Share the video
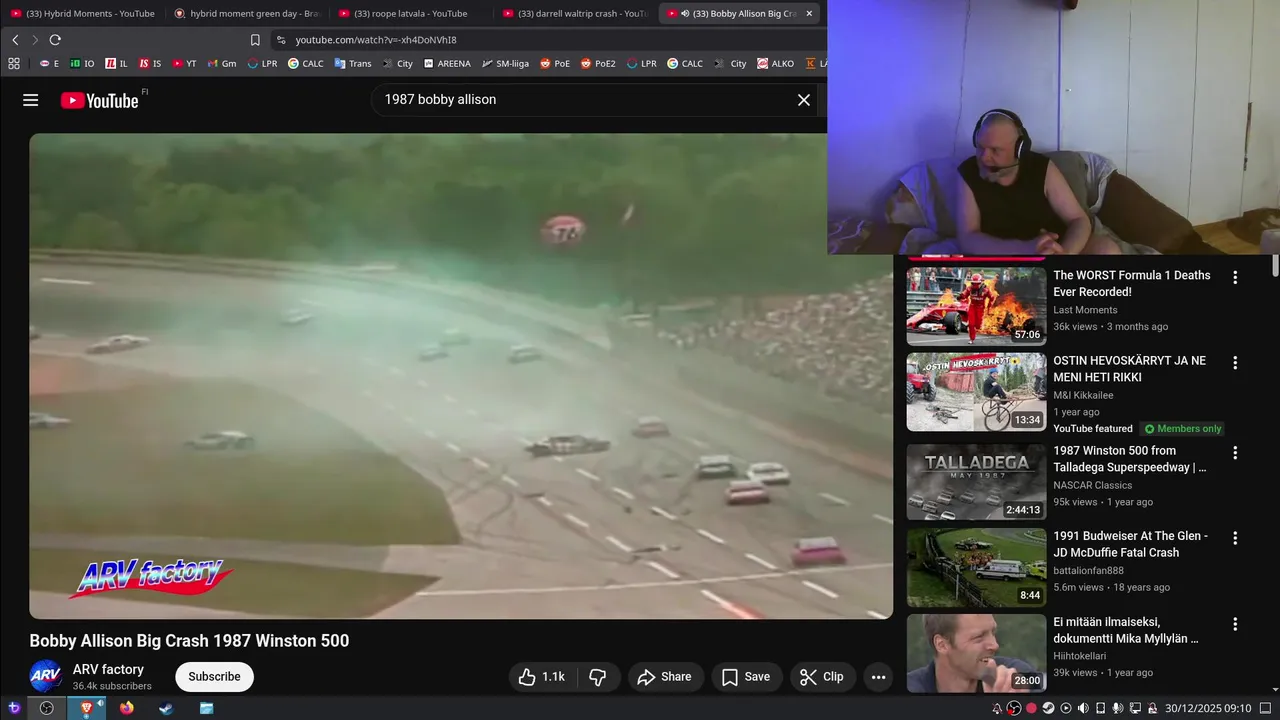 (x=664, y=677)
